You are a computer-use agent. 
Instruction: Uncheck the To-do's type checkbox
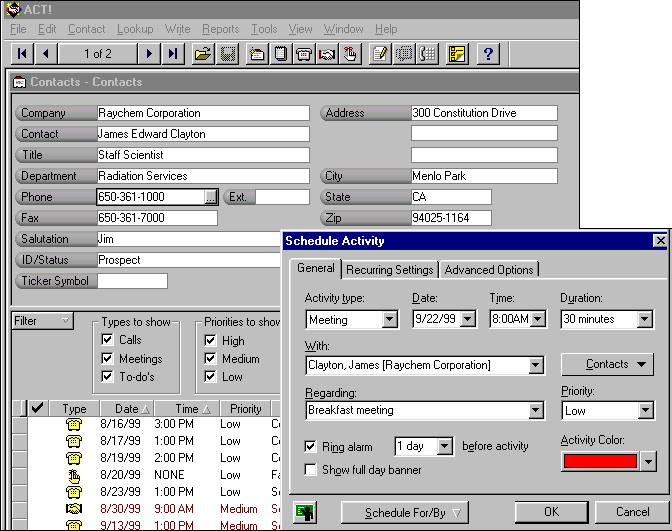tap(107, 377)
